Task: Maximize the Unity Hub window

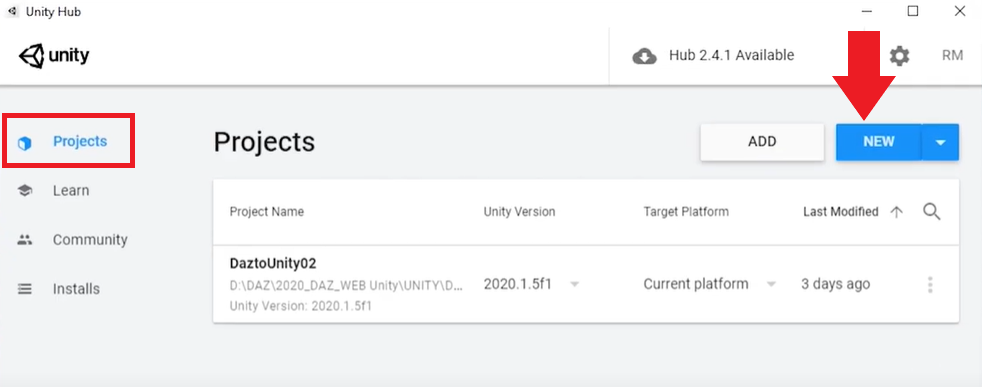Action: click(913, 11)
